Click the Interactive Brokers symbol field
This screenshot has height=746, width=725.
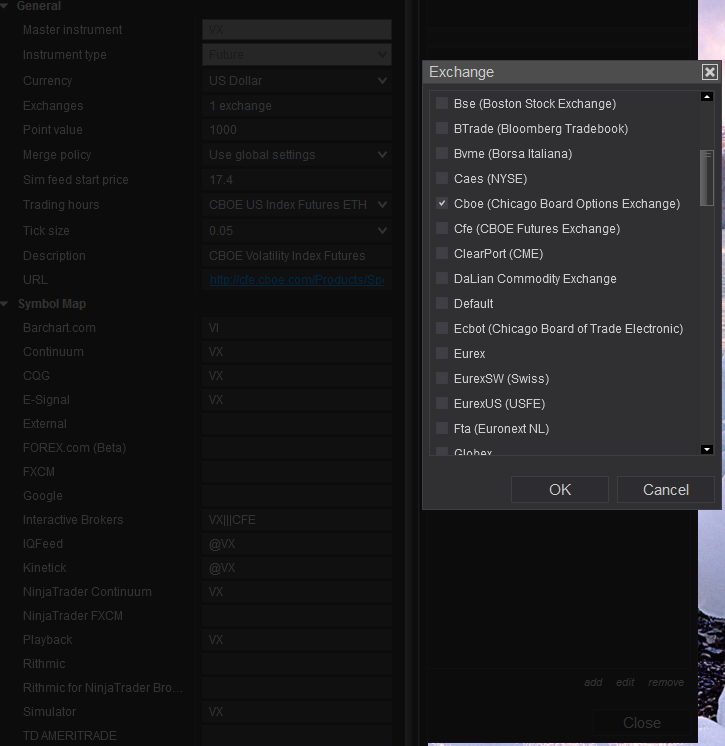pos(297,520)
